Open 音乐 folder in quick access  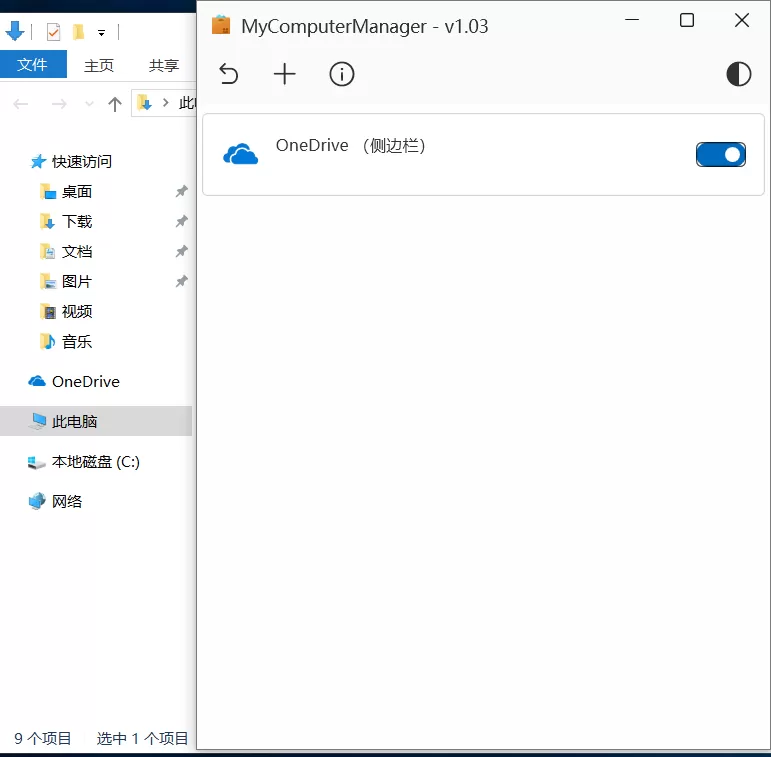tap(77, 342)
